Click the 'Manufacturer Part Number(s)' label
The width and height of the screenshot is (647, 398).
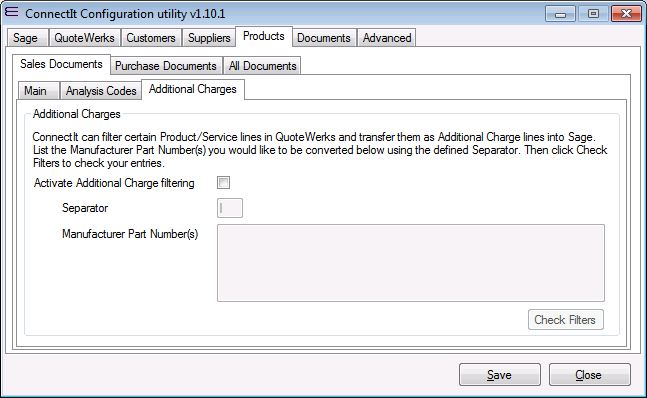130,234
